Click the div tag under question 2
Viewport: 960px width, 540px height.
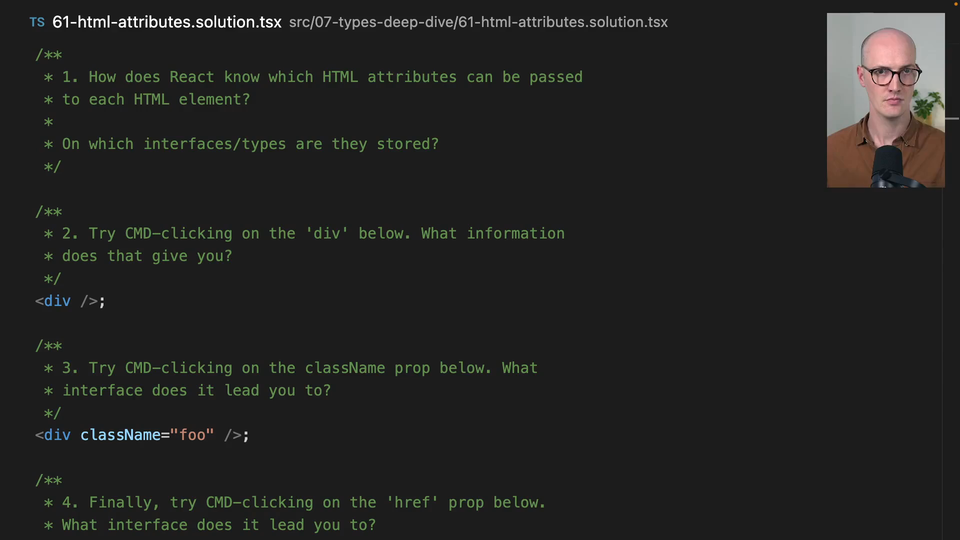click(x=57, y=301)
